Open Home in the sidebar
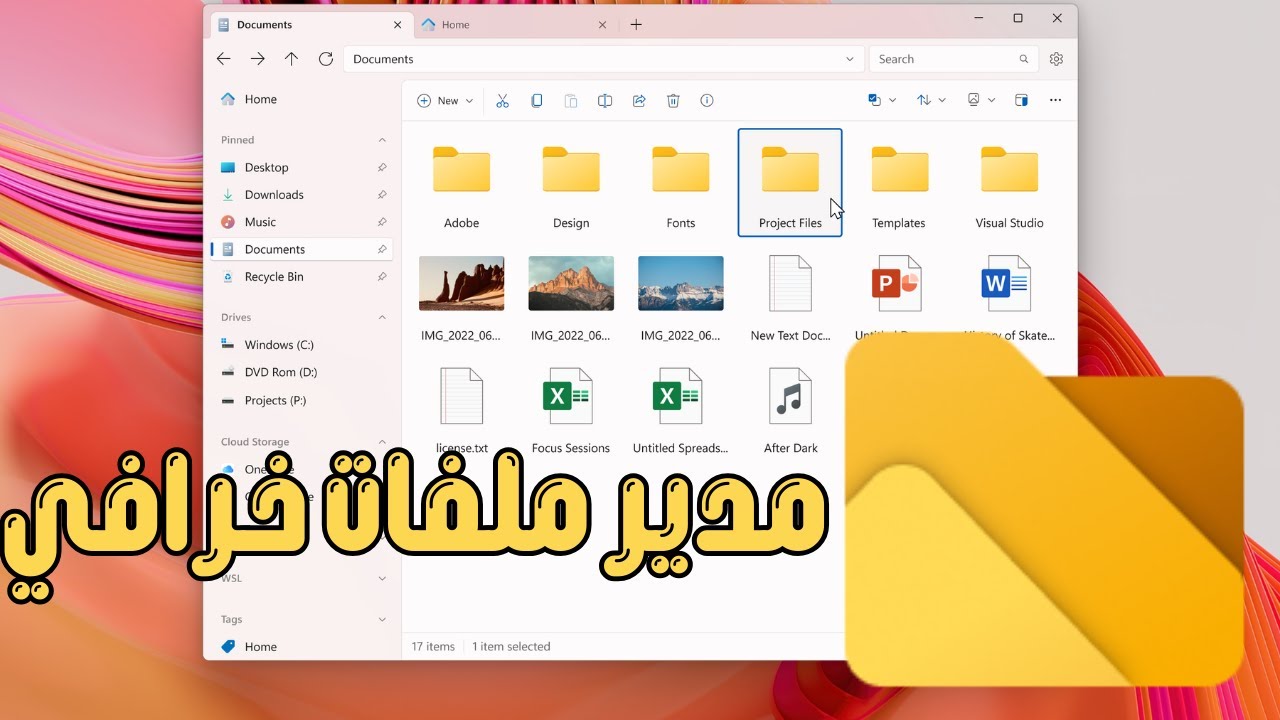 click(x=302, y=99)
